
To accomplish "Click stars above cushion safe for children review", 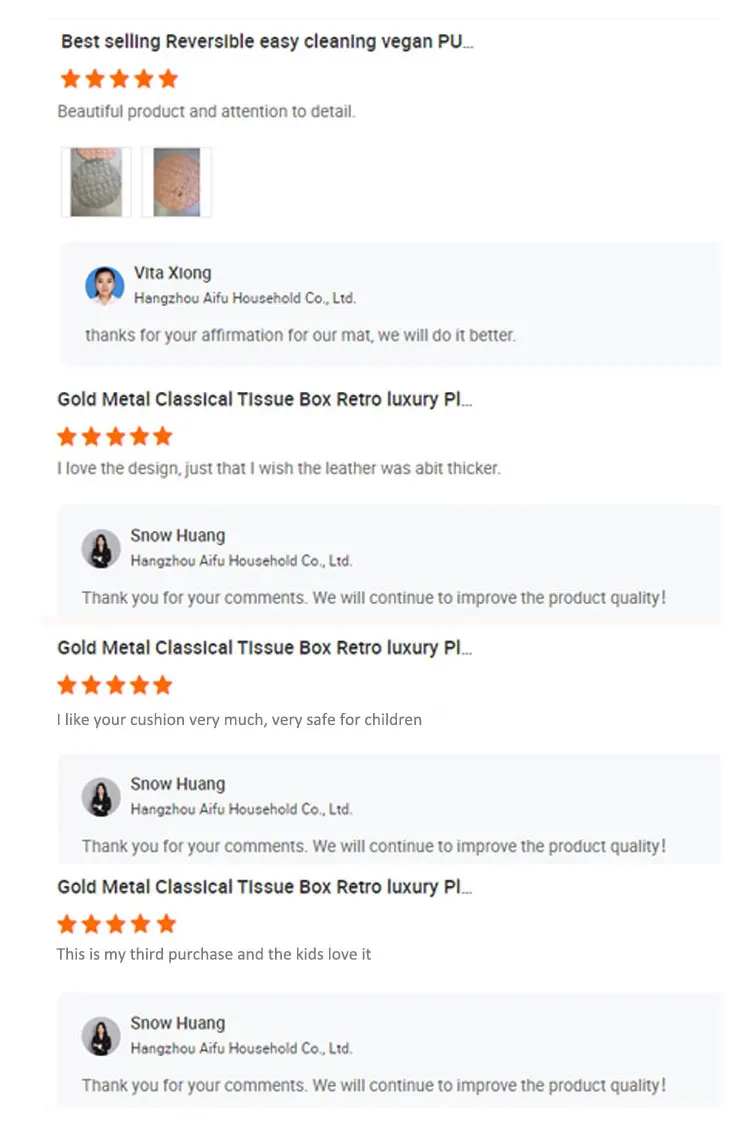I will (115, 685).
